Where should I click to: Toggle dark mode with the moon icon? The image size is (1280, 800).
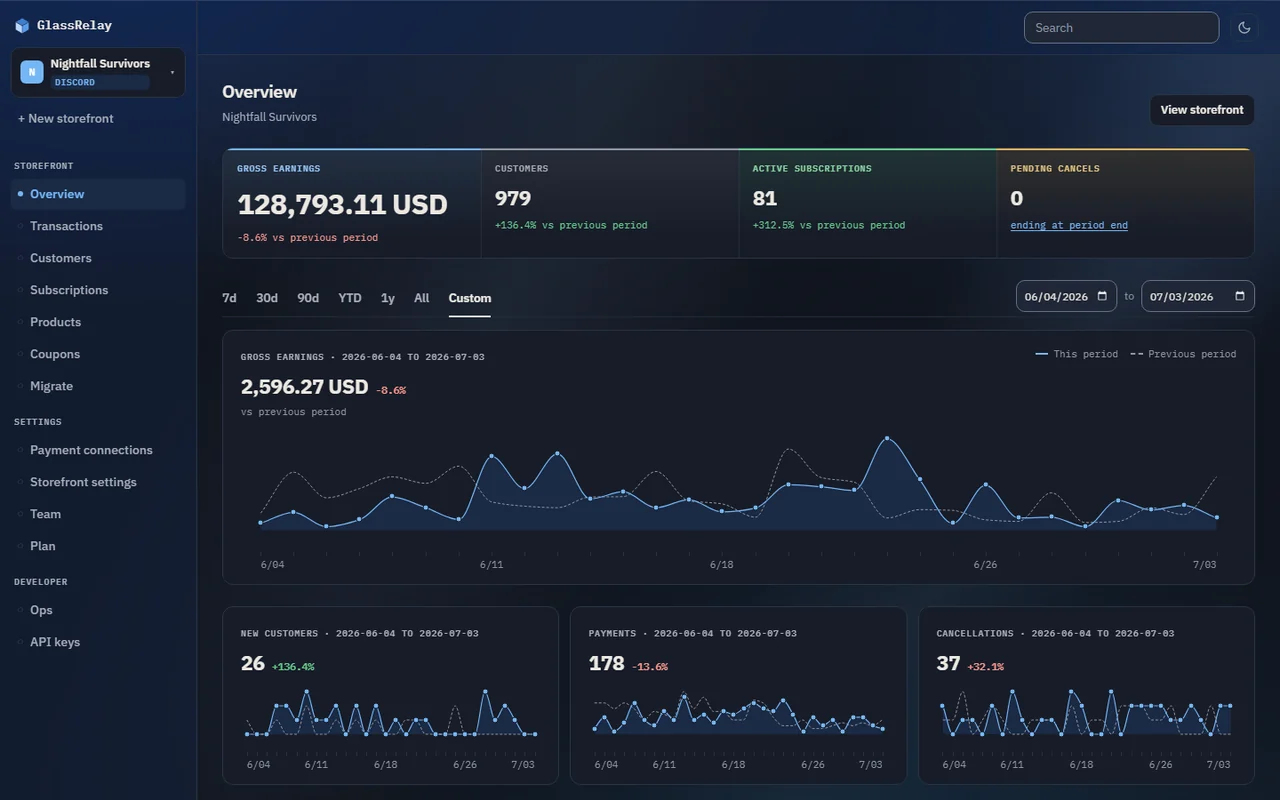coord(1245,28)
